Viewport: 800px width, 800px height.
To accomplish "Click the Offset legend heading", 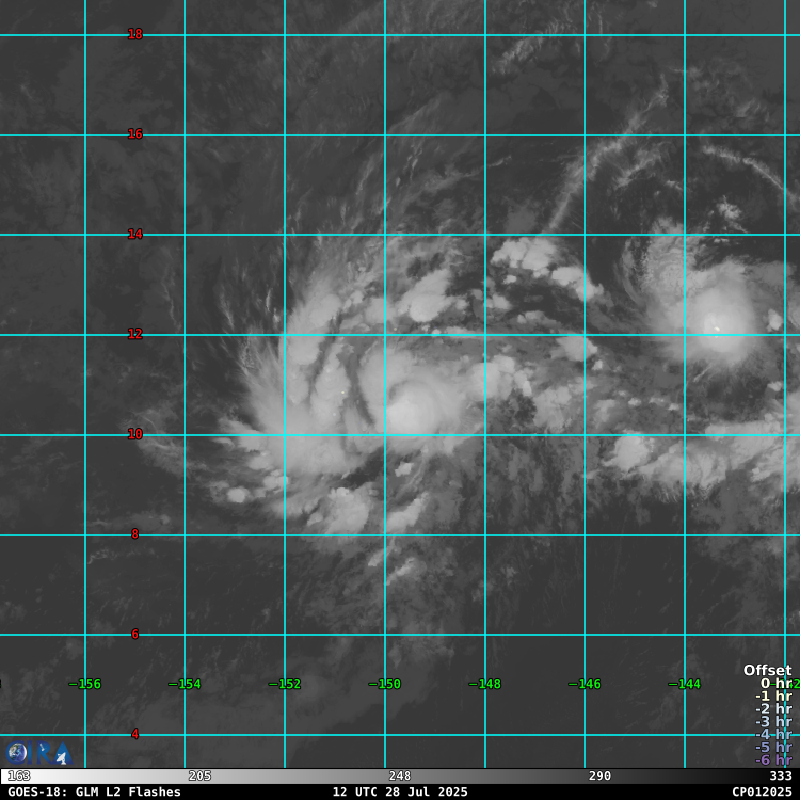I will [x=767, y=671].
